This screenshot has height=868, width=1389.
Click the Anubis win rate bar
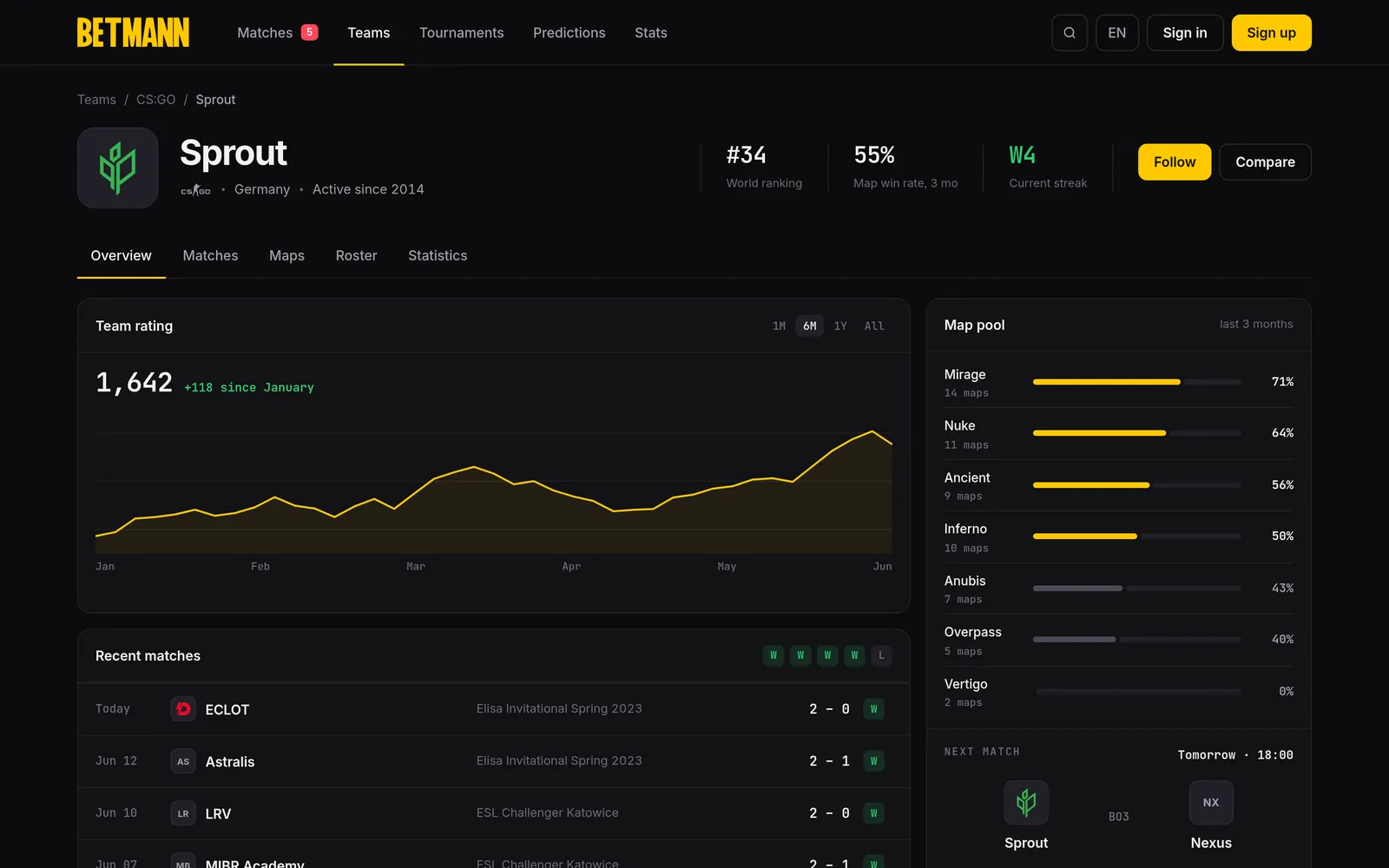click(1137, 589)
